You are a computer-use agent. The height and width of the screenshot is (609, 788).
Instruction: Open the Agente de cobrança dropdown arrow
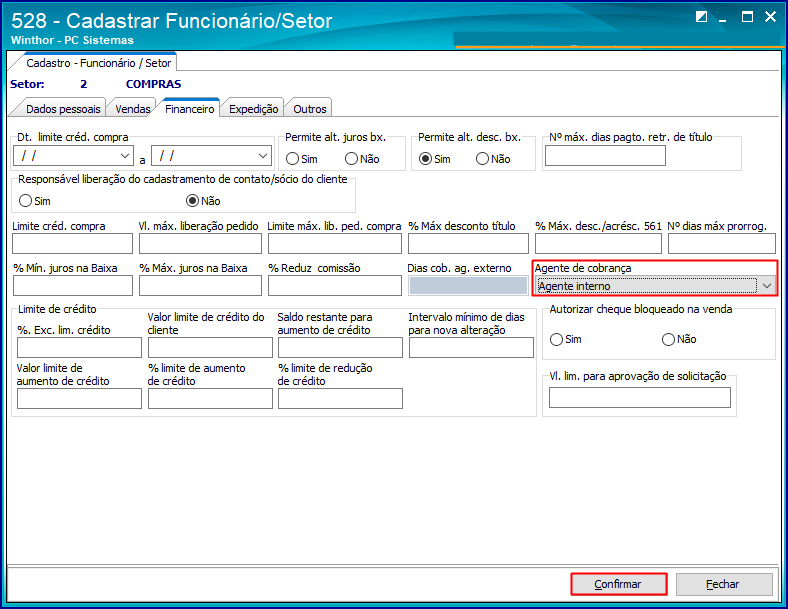(x=766, y=286)
